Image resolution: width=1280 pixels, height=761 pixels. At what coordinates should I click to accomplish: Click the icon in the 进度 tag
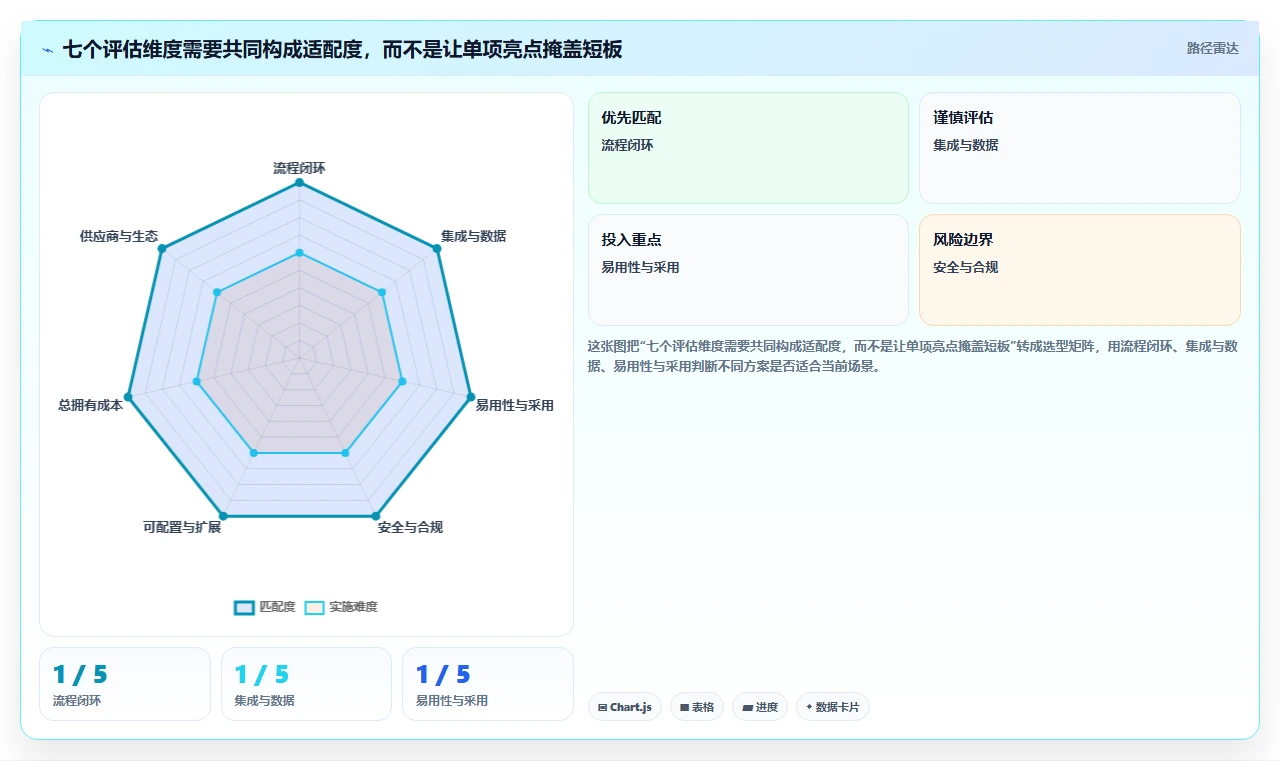747,707
